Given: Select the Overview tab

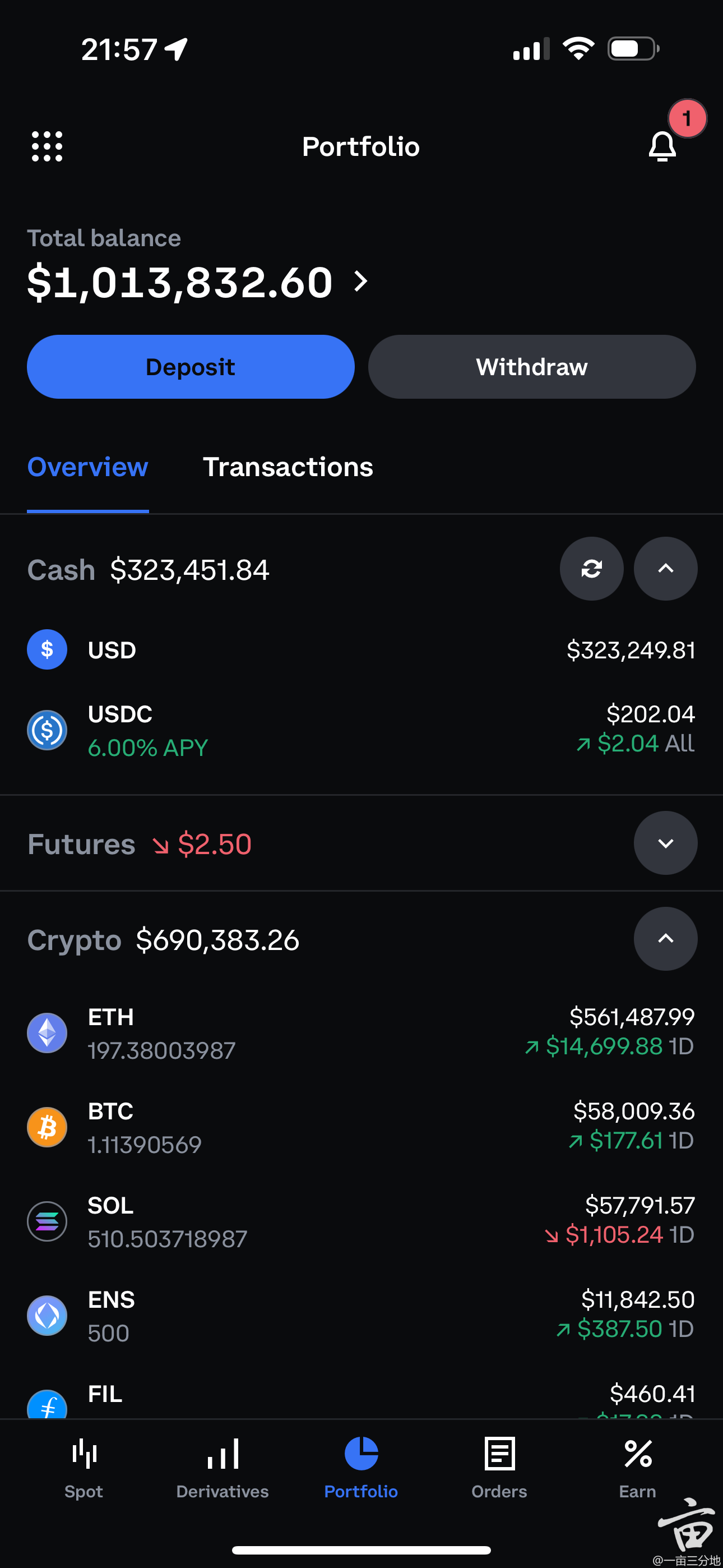Looking at the screenshot, I should pos(87,467).
